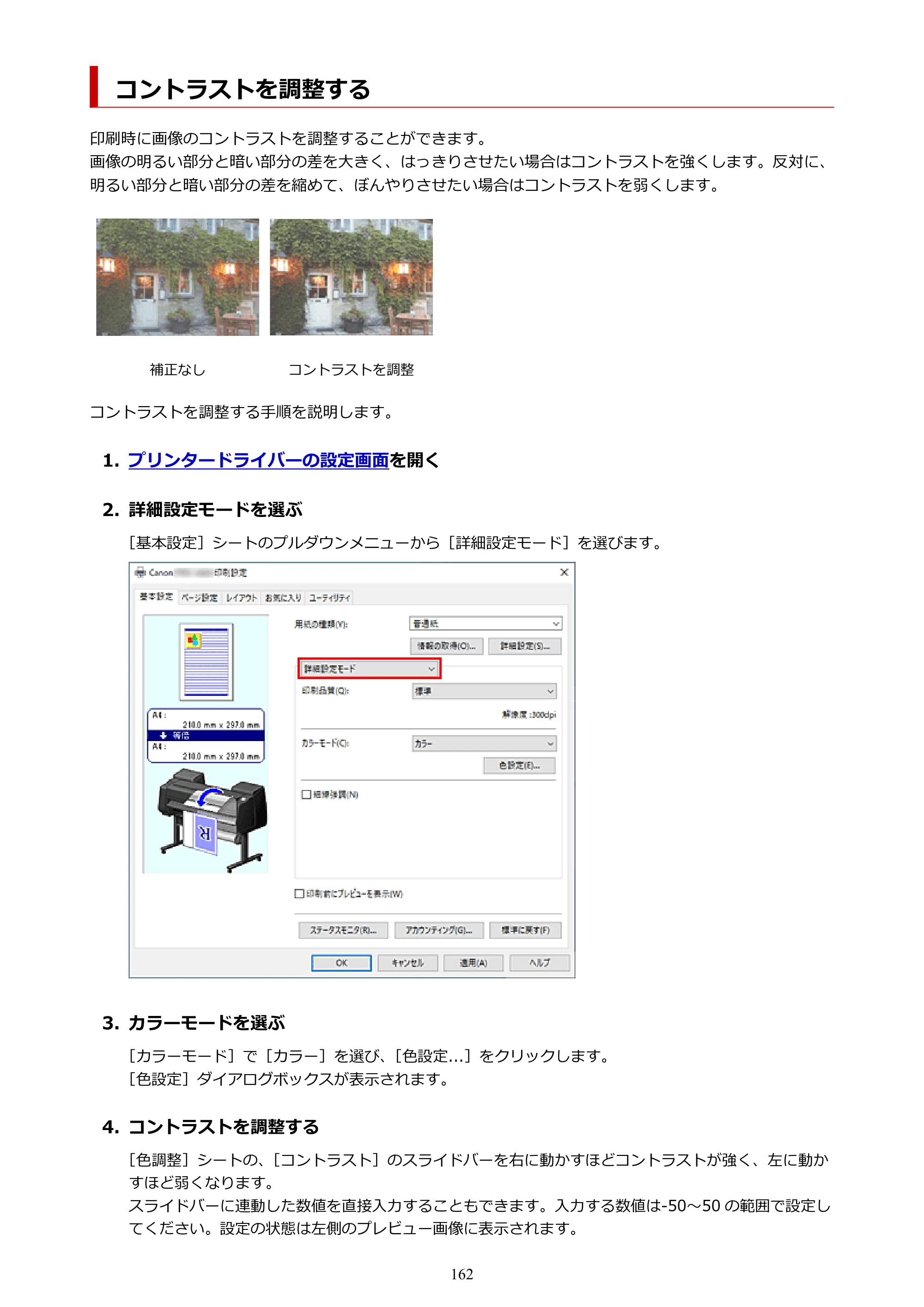The height and width of the screenshot is (1307, 924).
Task: Click the 色設定(E)... button
Action: pos(519,766)
